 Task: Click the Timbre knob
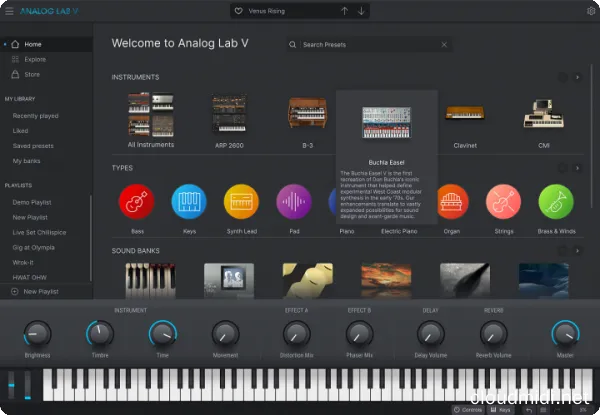click(100, 334)
